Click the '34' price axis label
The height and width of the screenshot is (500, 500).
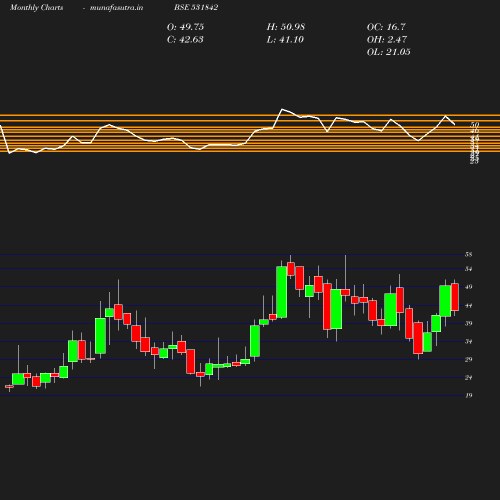469,341
